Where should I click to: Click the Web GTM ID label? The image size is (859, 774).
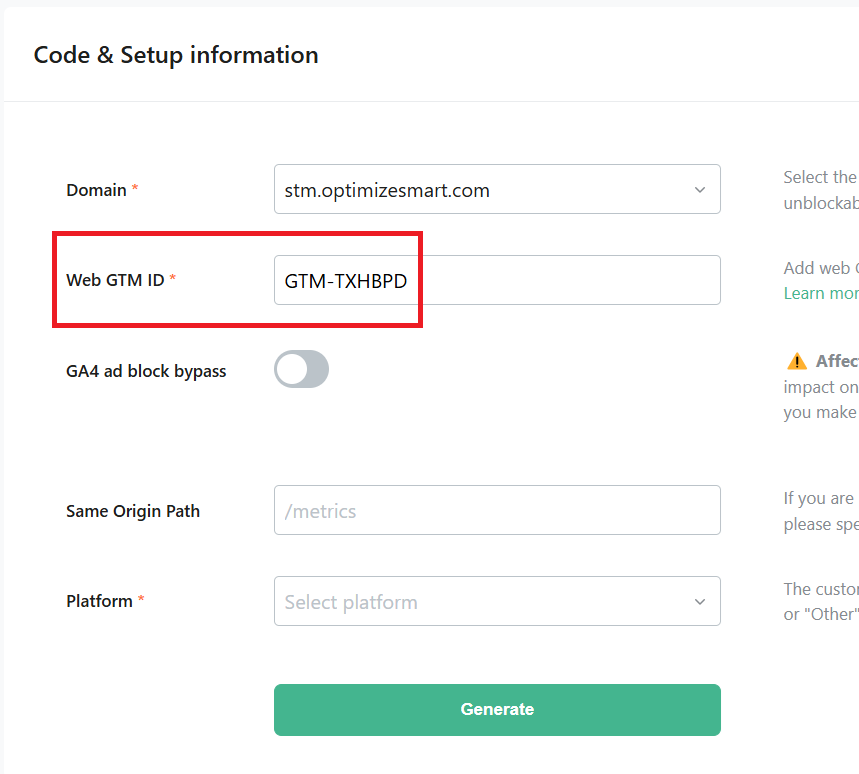click(115, 280)
